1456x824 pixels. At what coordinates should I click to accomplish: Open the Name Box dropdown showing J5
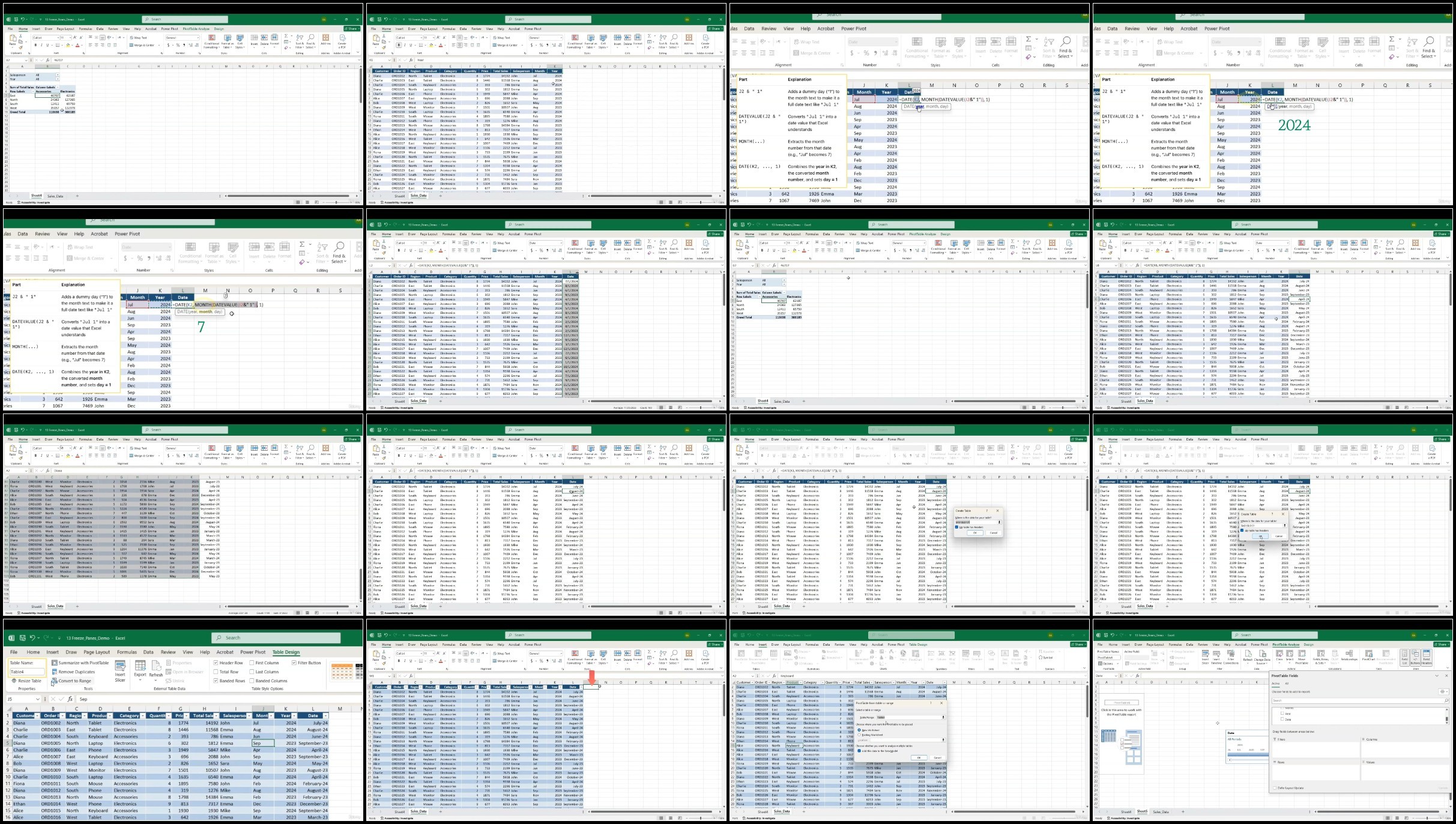[37, 699]
